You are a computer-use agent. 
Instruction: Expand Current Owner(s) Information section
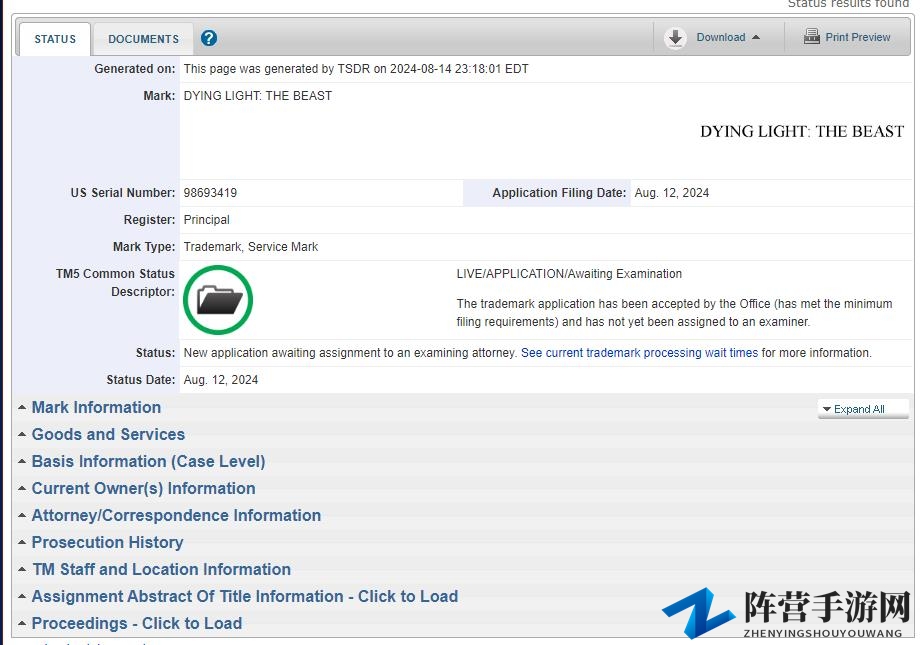[x=143, y=488]
